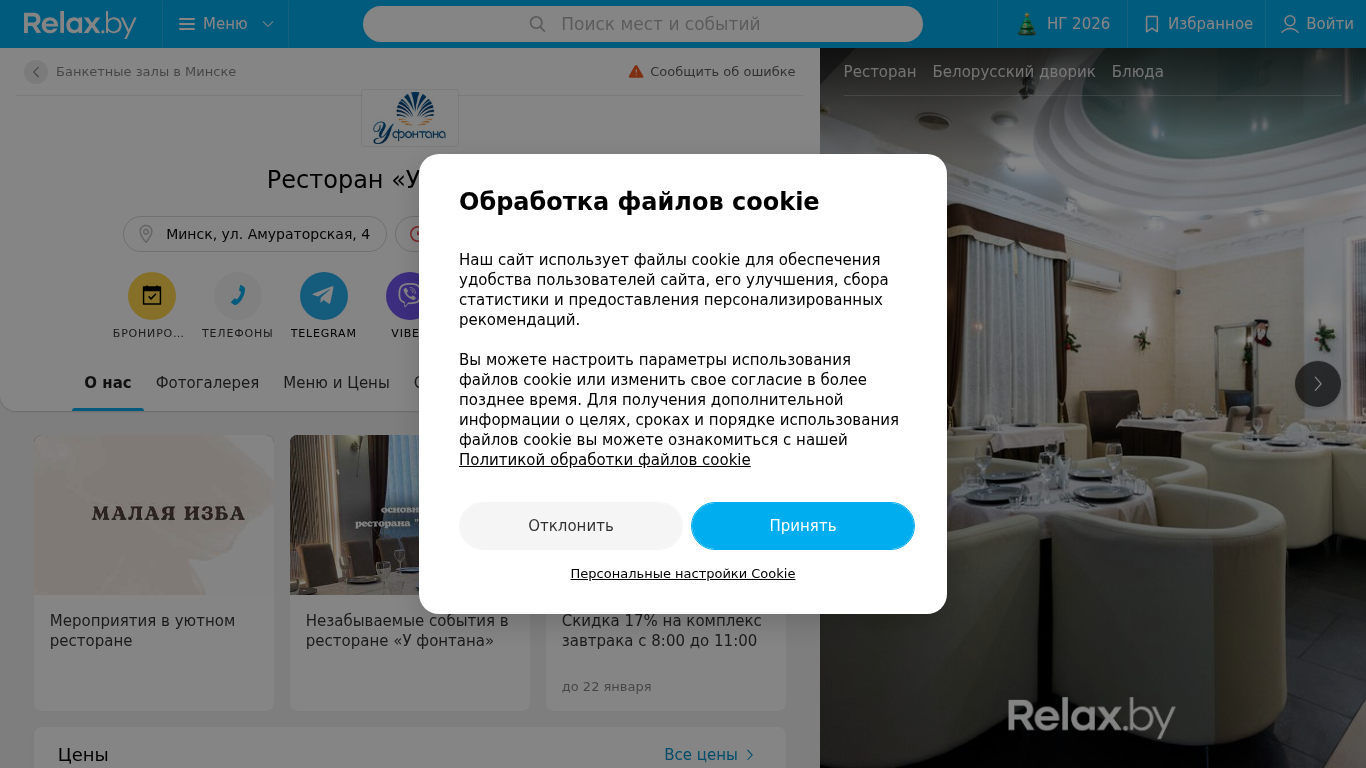This screenshot has height=768, width=1366.
Task: Open the restaurant's Telegram icon
Action: tap(324, 296)
